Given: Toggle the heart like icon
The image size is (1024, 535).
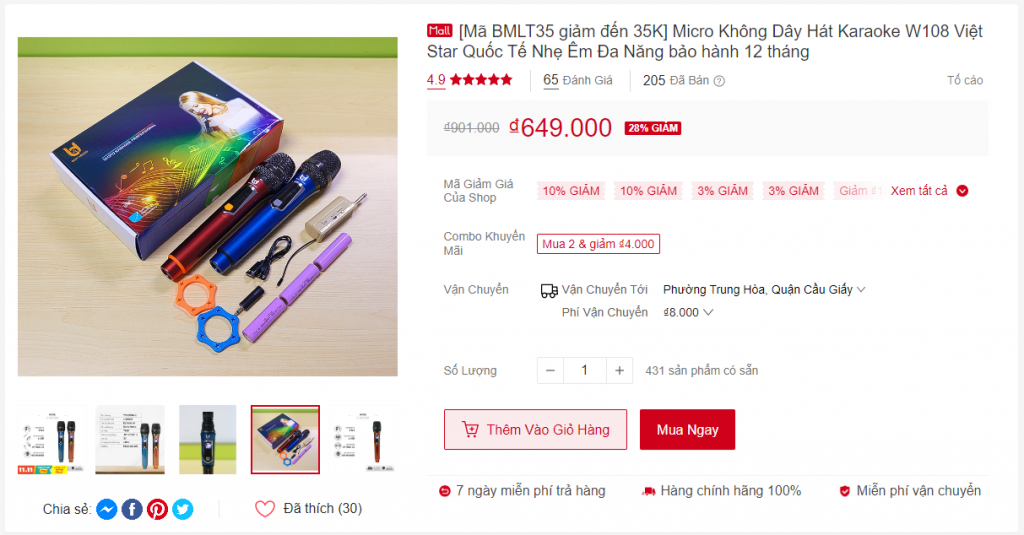Looking at the screenshot, I should (264, 509).
